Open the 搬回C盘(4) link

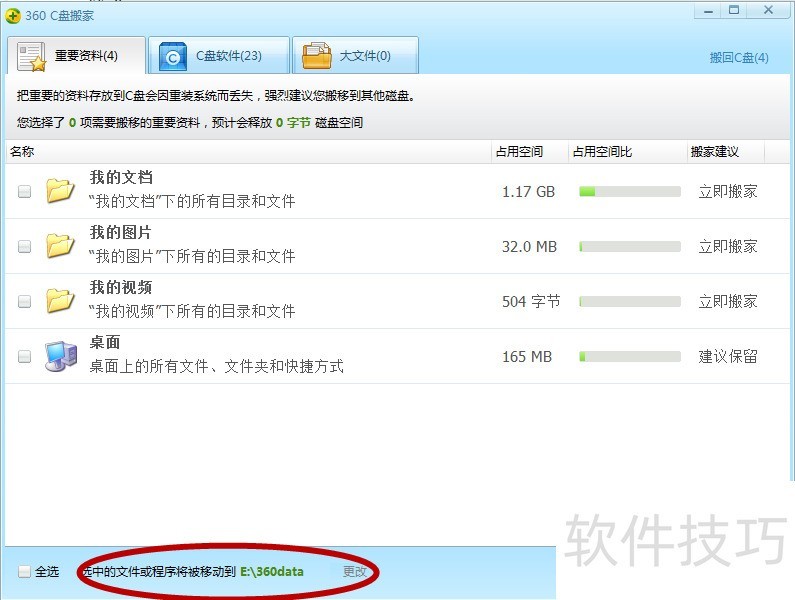(739, 58)
